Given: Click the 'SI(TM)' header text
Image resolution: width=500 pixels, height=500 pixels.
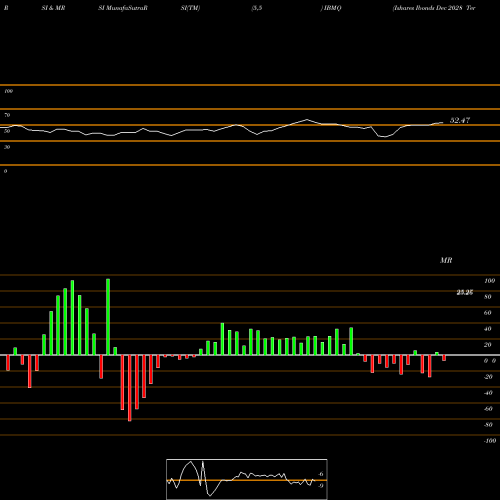Looking at the screenshot, I should pyautogui.click(x=190, y=8).
